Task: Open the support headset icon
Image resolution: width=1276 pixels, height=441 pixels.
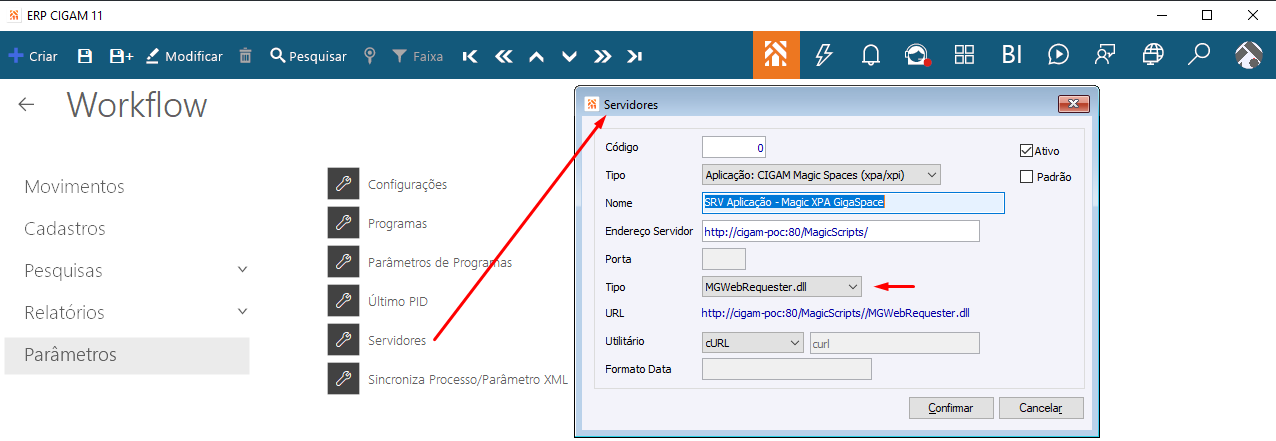Action: pyautogui.click(x=917, y=55)
